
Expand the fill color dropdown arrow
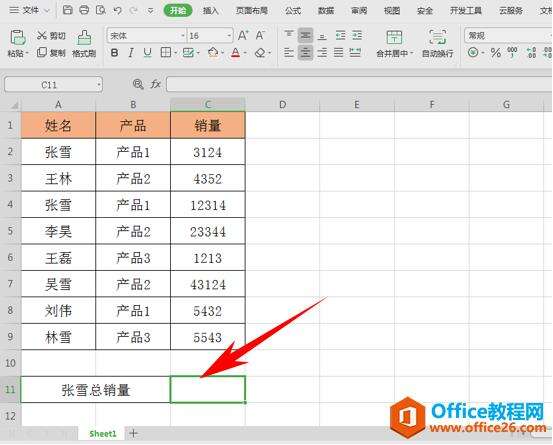click(x=223, y=53)
